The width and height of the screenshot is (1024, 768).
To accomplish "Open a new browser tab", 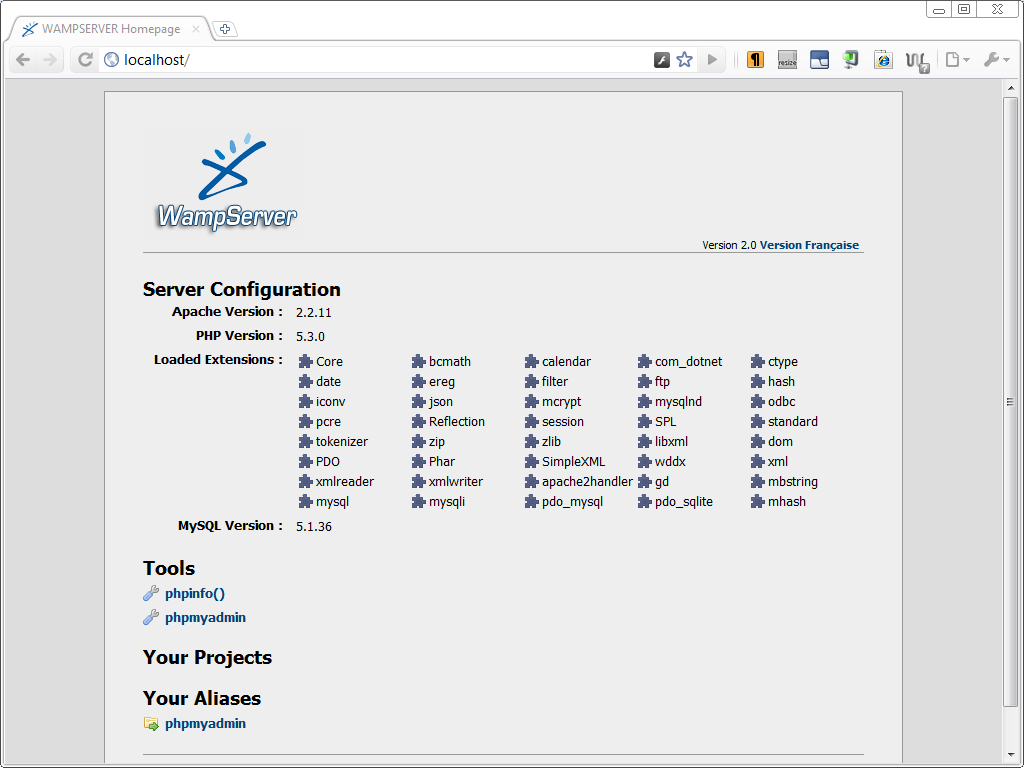I will point(225,29).
